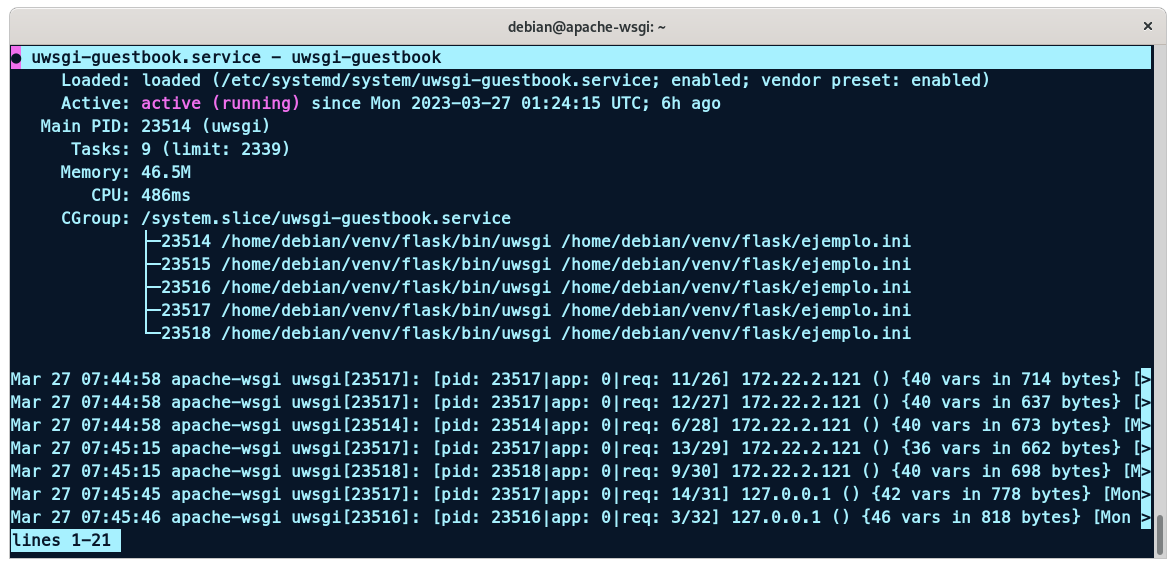Click the truncation arrow on req 3/32 line
1176x568 pixels.
[1145, 518]
